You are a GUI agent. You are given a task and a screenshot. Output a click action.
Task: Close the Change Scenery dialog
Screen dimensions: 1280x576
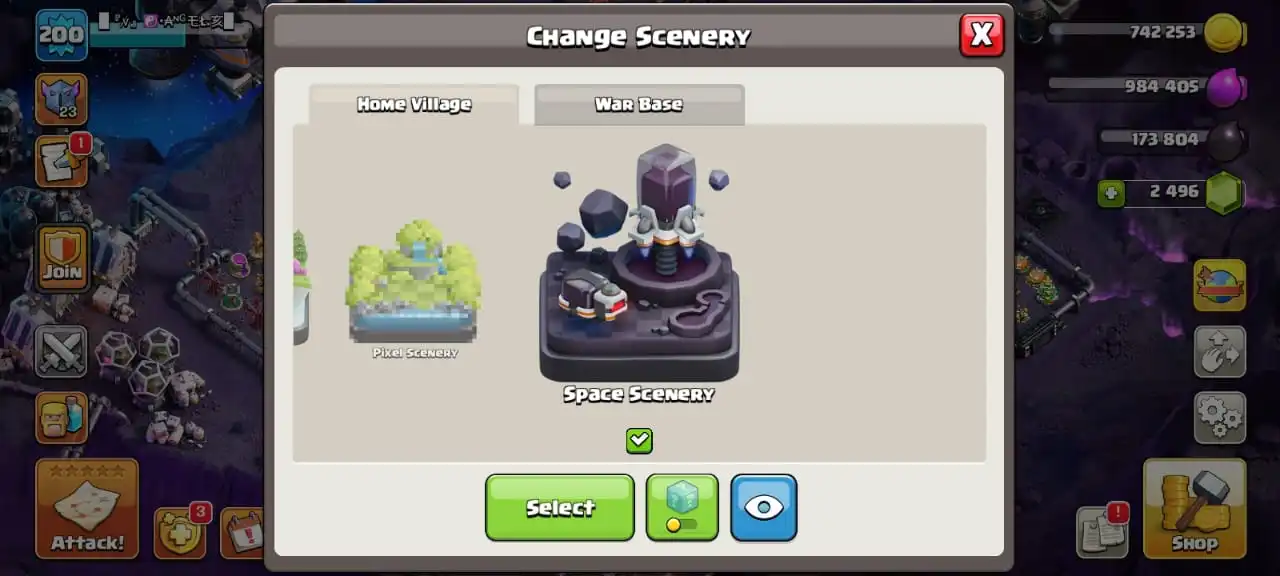tap(982, 35)
